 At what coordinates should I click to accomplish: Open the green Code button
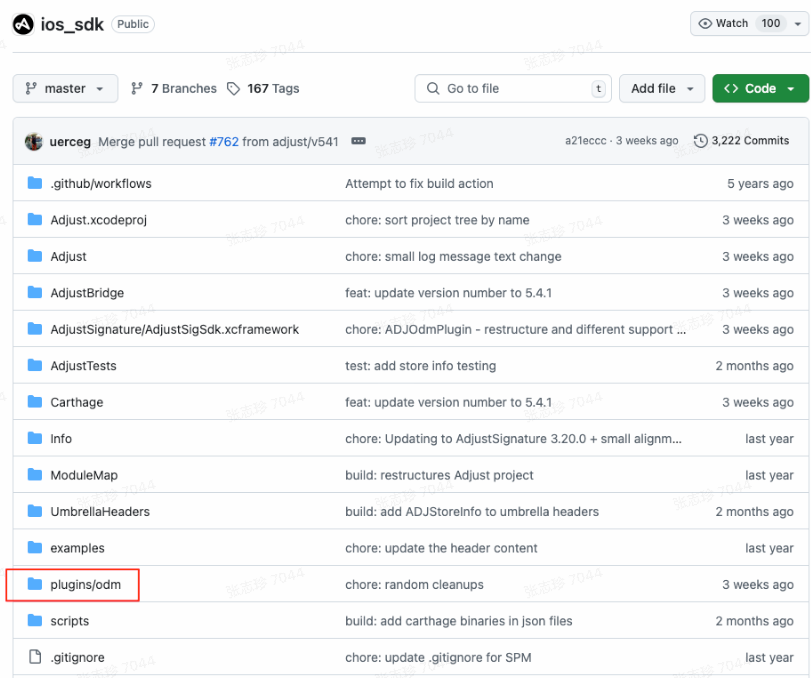760,88
